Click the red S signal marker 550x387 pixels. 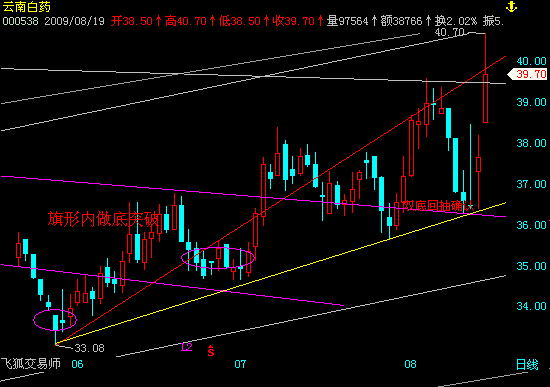pos(210,351)
